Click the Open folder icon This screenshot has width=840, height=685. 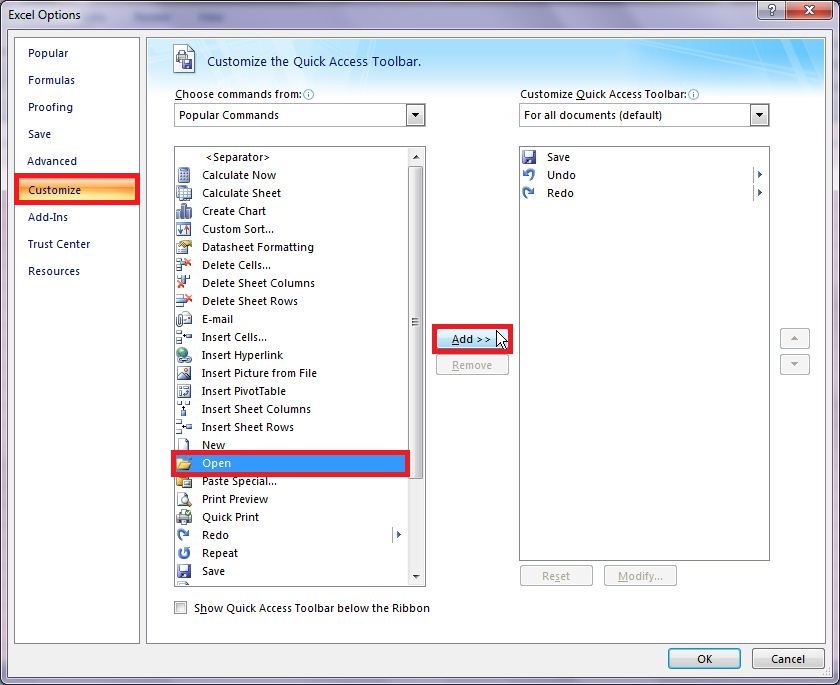[184, 463]
